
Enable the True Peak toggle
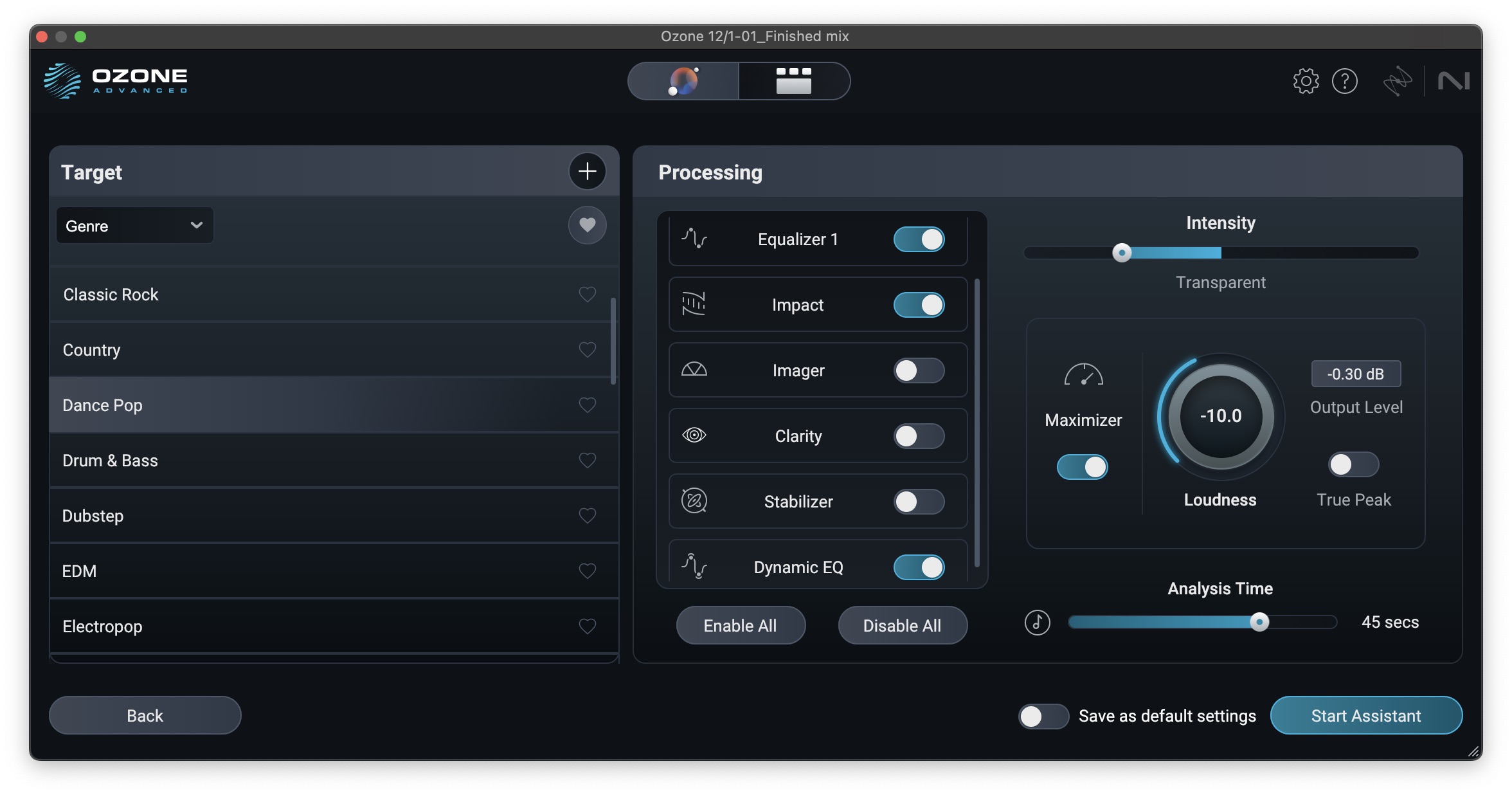tap(1353, 464)
